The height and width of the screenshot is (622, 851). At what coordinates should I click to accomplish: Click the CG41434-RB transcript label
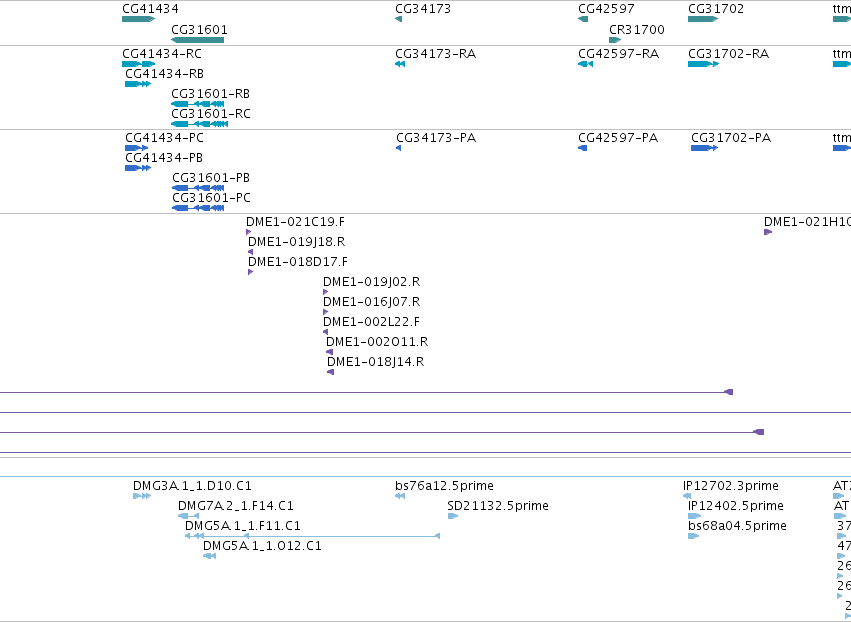pyautogui.click(x=164, y=74)
